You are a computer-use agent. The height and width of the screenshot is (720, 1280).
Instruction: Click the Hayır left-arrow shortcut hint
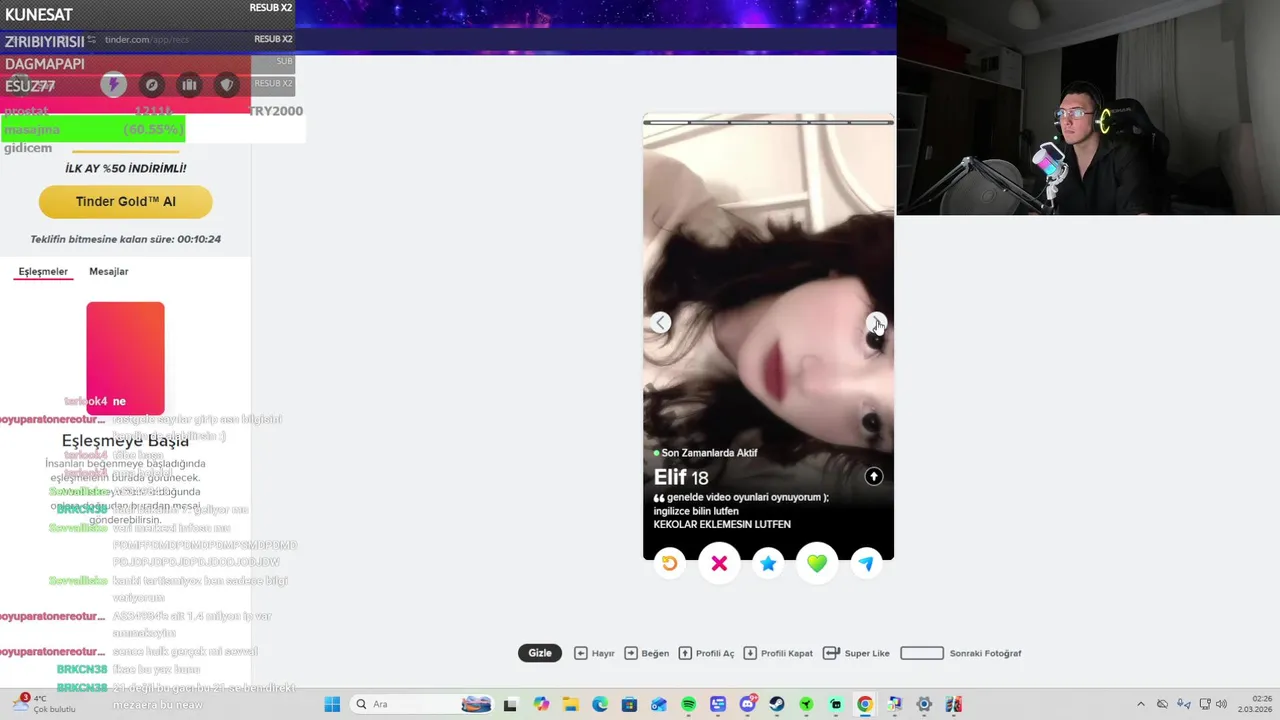coord(594,653)
